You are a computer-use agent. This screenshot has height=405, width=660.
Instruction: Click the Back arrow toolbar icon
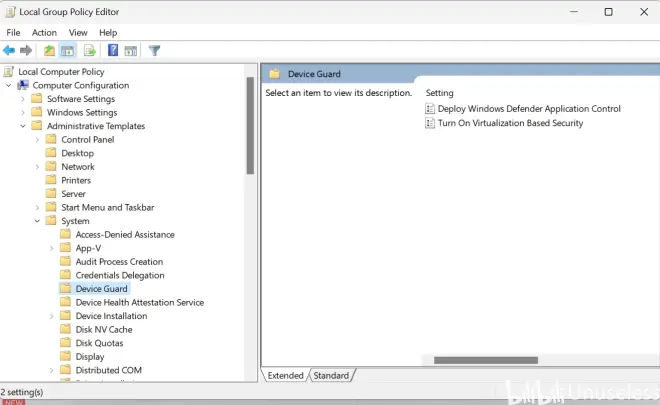pos(9,51)
